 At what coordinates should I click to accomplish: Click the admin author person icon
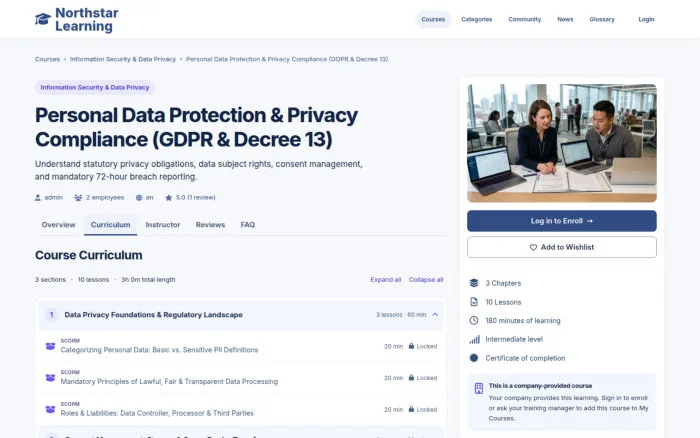pyautogui.click(x=38, y=197)
